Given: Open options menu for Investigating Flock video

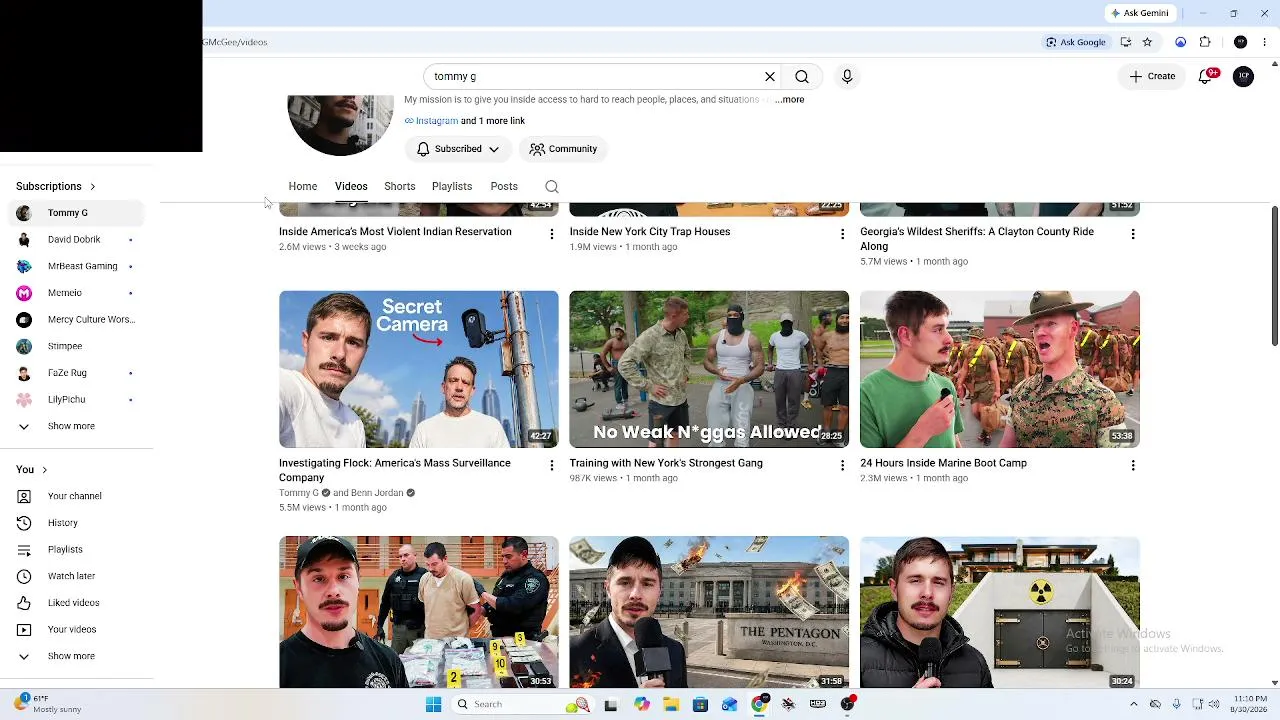Looking at the screenshot, I should point(551,465).
